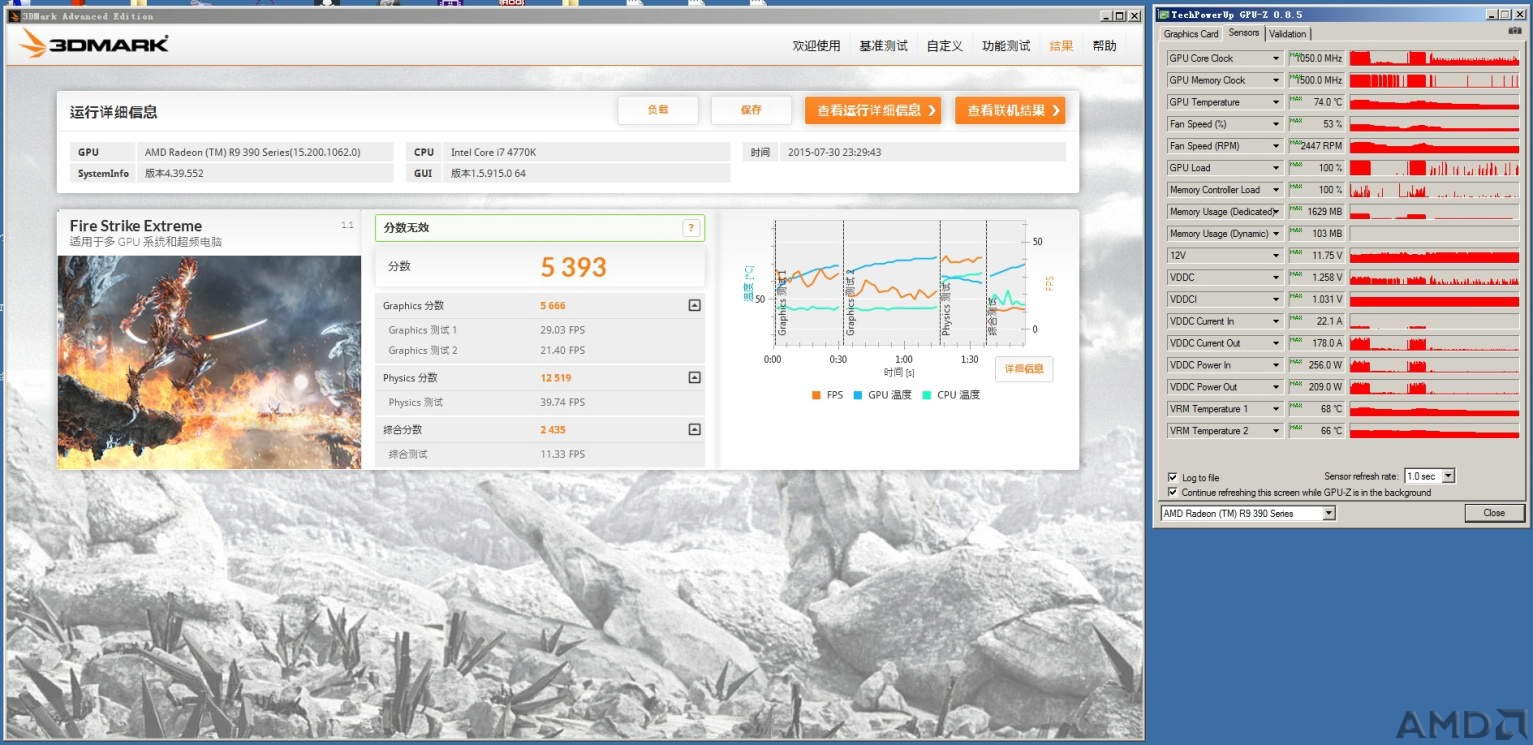Toggle the Log to file checkbox
The width and height of the screenshot is (1533, 745).
pyautogui.click(x=1172, y=478)
